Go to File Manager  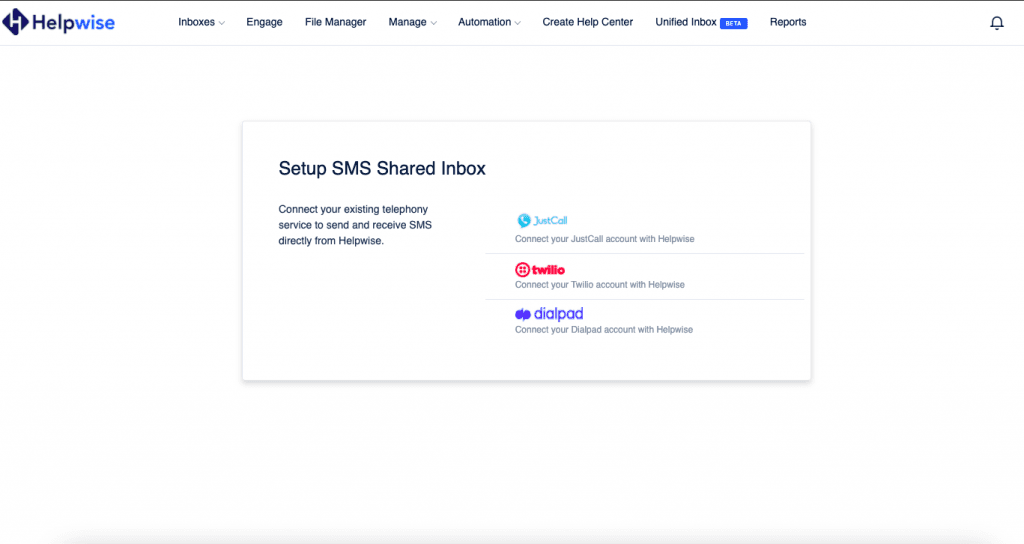click(335, 22)
